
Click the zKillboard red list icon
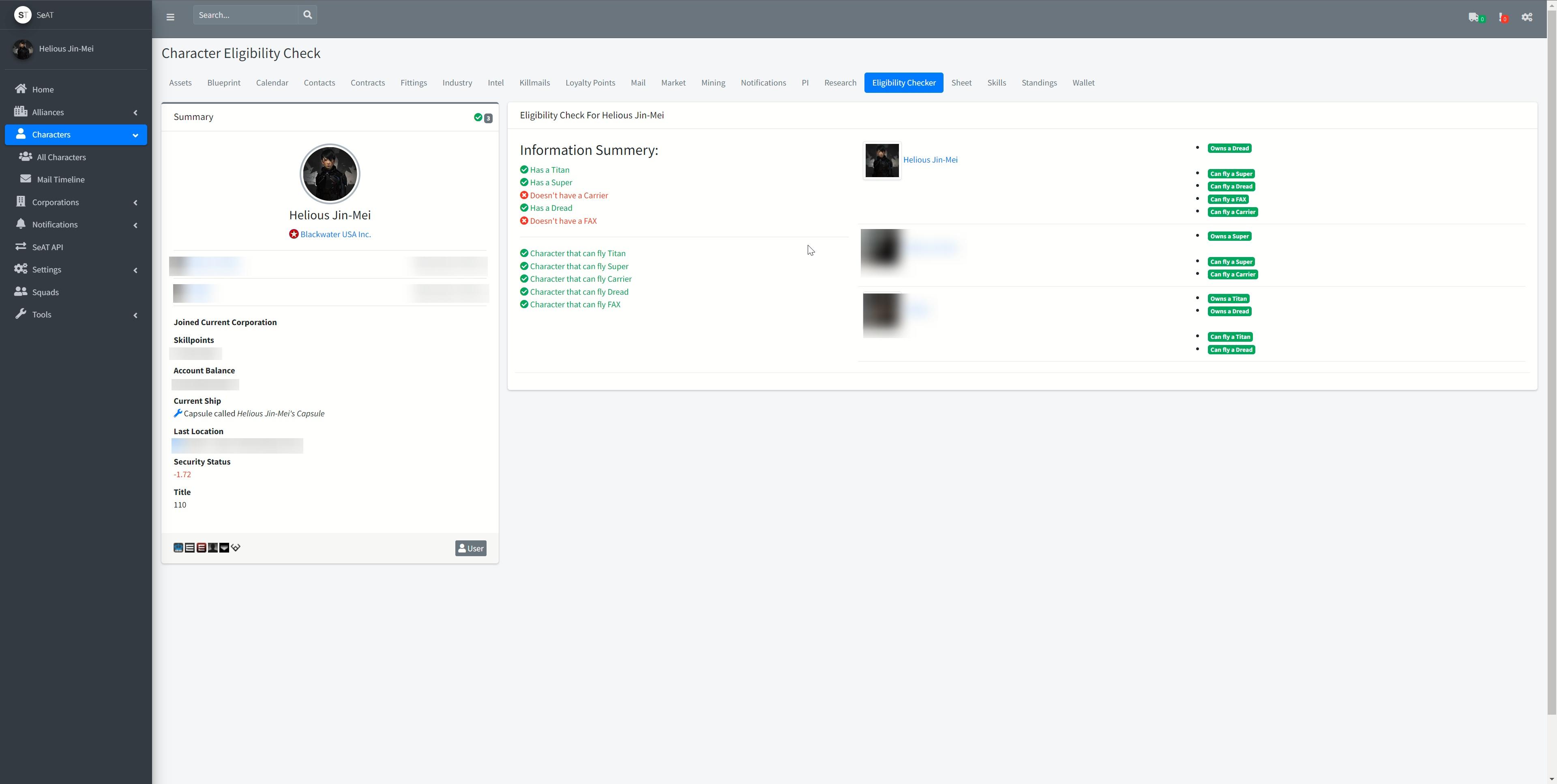(x=201, y=548)
